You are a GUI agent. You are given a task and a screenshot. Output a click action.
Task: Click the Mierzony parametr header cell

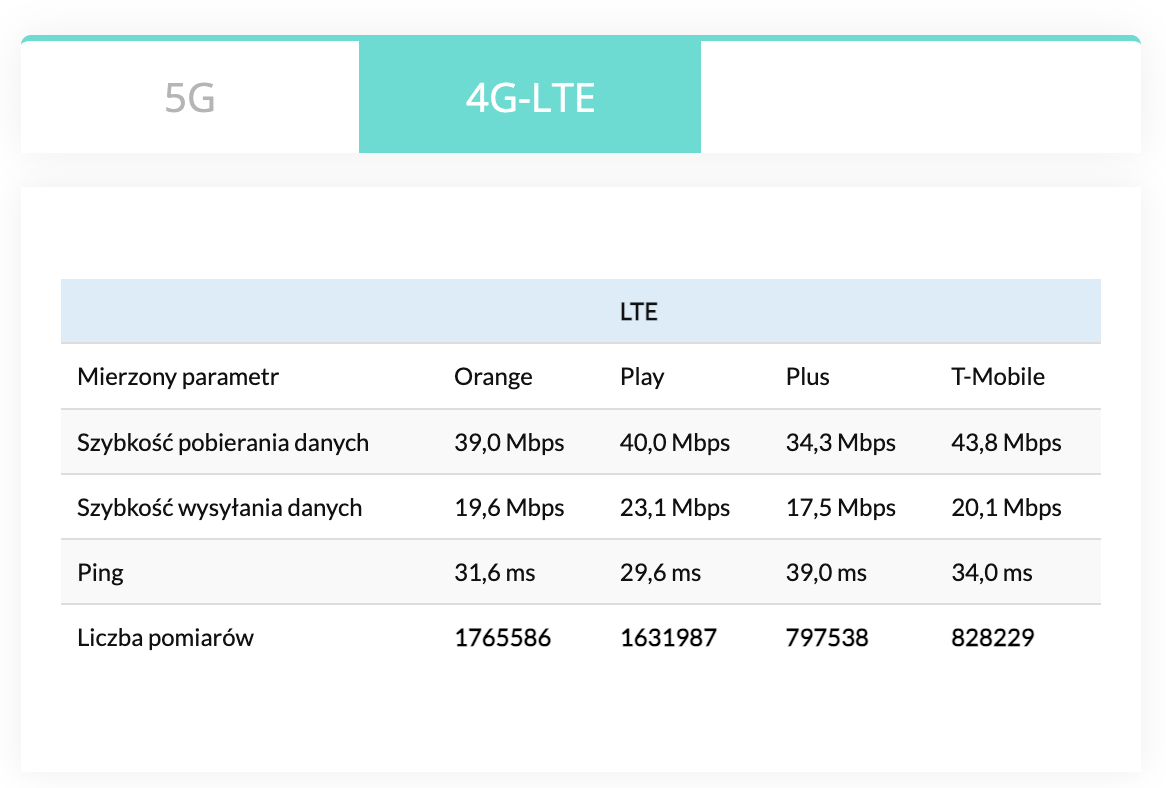click(178, 377)
